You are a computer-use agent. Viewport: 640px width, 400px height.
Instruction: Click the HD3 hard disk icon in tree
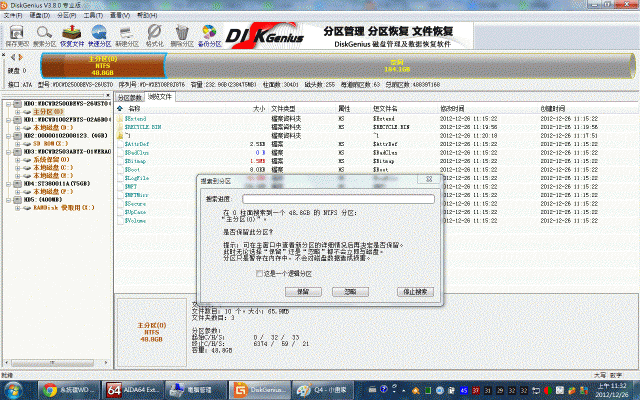pyautogui.click(x=17, y=152)
